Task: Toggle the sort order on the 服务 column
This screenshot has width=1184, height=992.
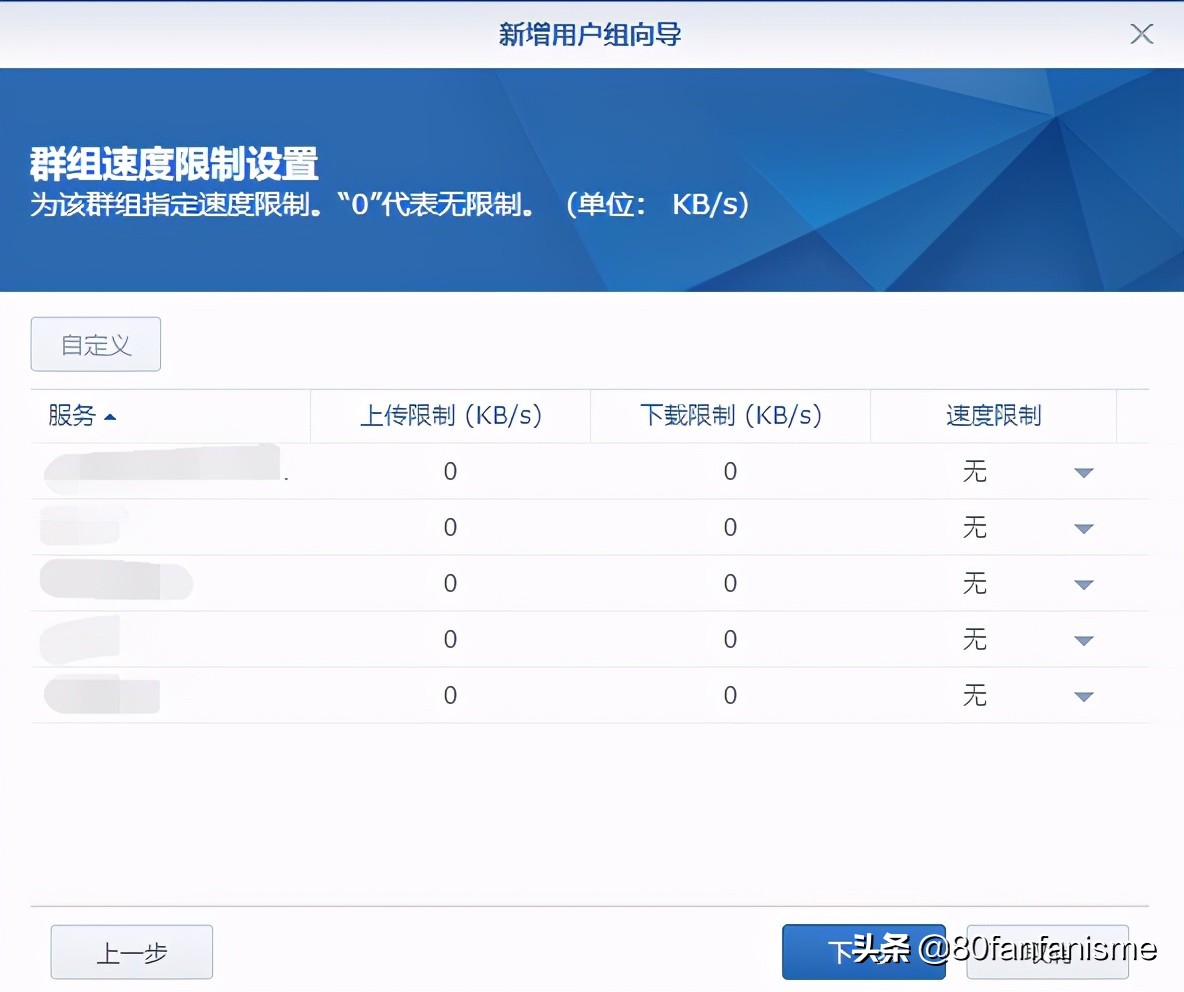Action: [80, 416]
